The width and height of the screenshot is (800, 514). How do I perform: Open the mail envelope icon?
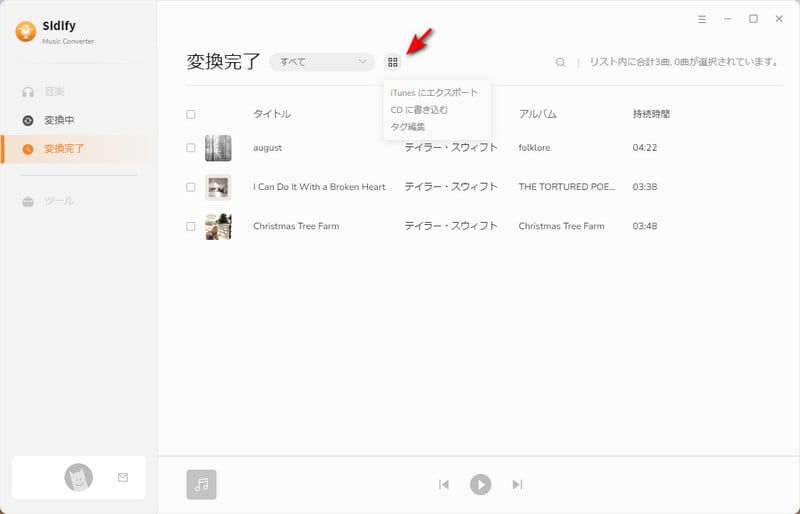(123, 478)
